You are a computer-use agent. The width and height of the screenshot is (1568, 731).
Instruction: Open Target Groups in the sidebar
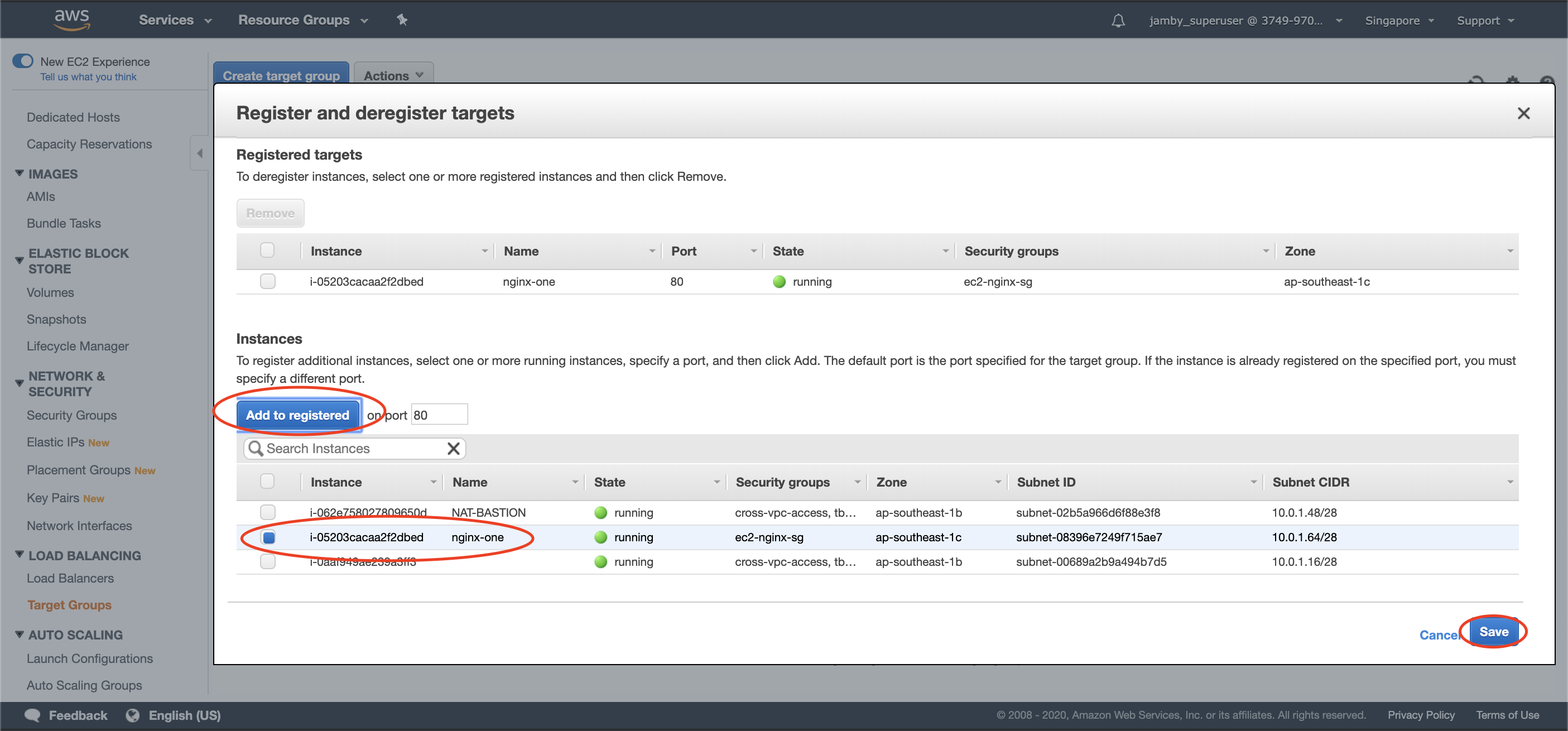pos(69,604)
